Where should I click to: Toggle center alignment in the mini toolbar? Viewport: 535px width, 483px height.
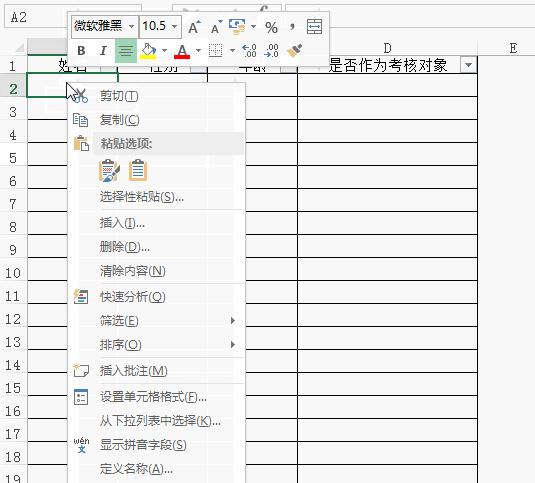tap(126, 51)
